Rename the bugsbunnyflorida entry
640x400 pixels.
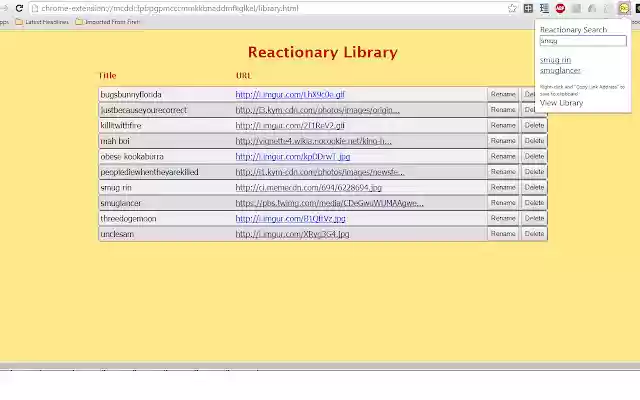(x=503, y=94)
